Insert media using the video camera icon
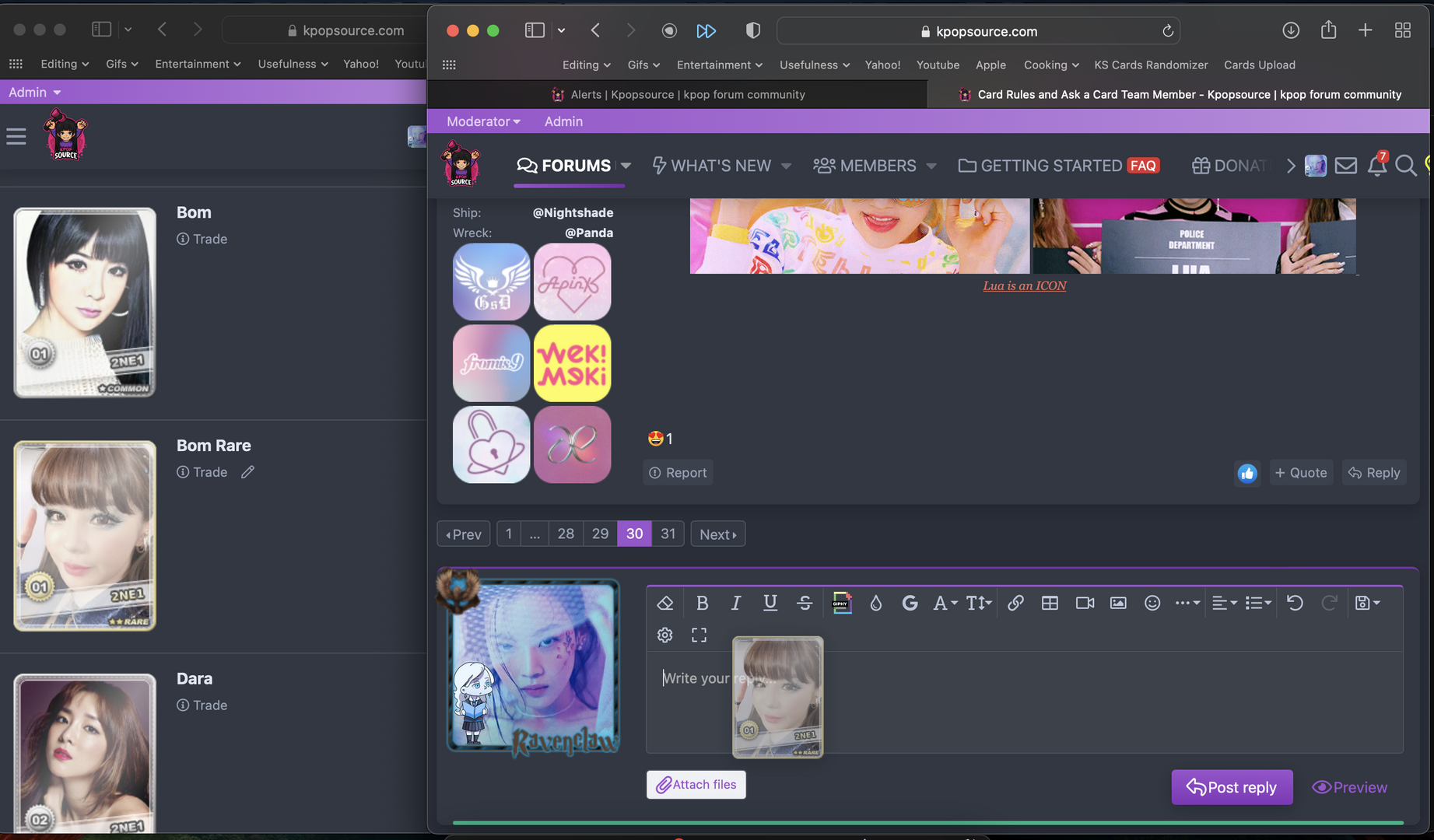The image size is (1434, 840). pos(1085,603)
